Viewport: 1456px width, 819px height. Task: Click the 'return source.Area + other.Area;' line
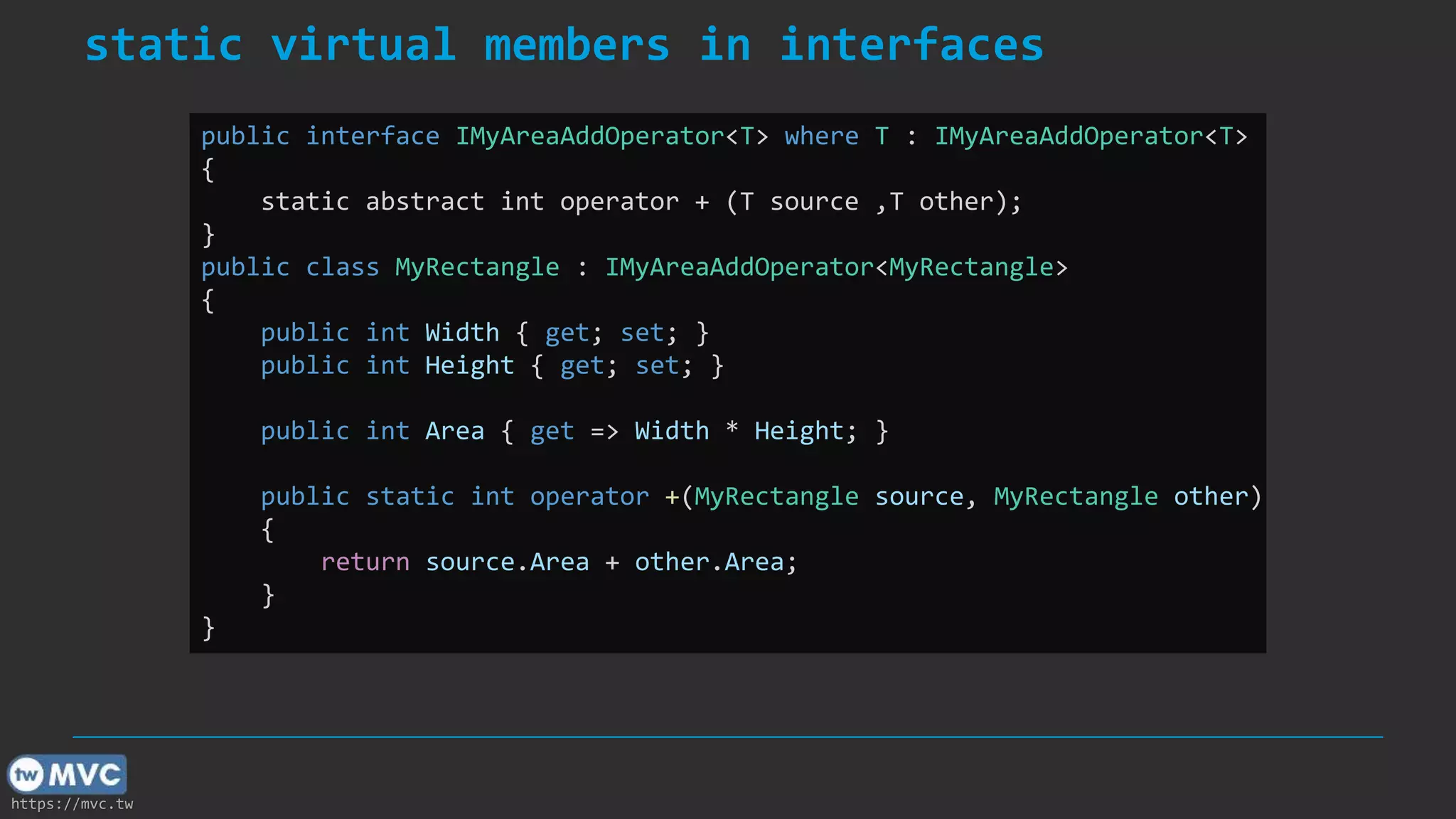click(x=559, y=562)
